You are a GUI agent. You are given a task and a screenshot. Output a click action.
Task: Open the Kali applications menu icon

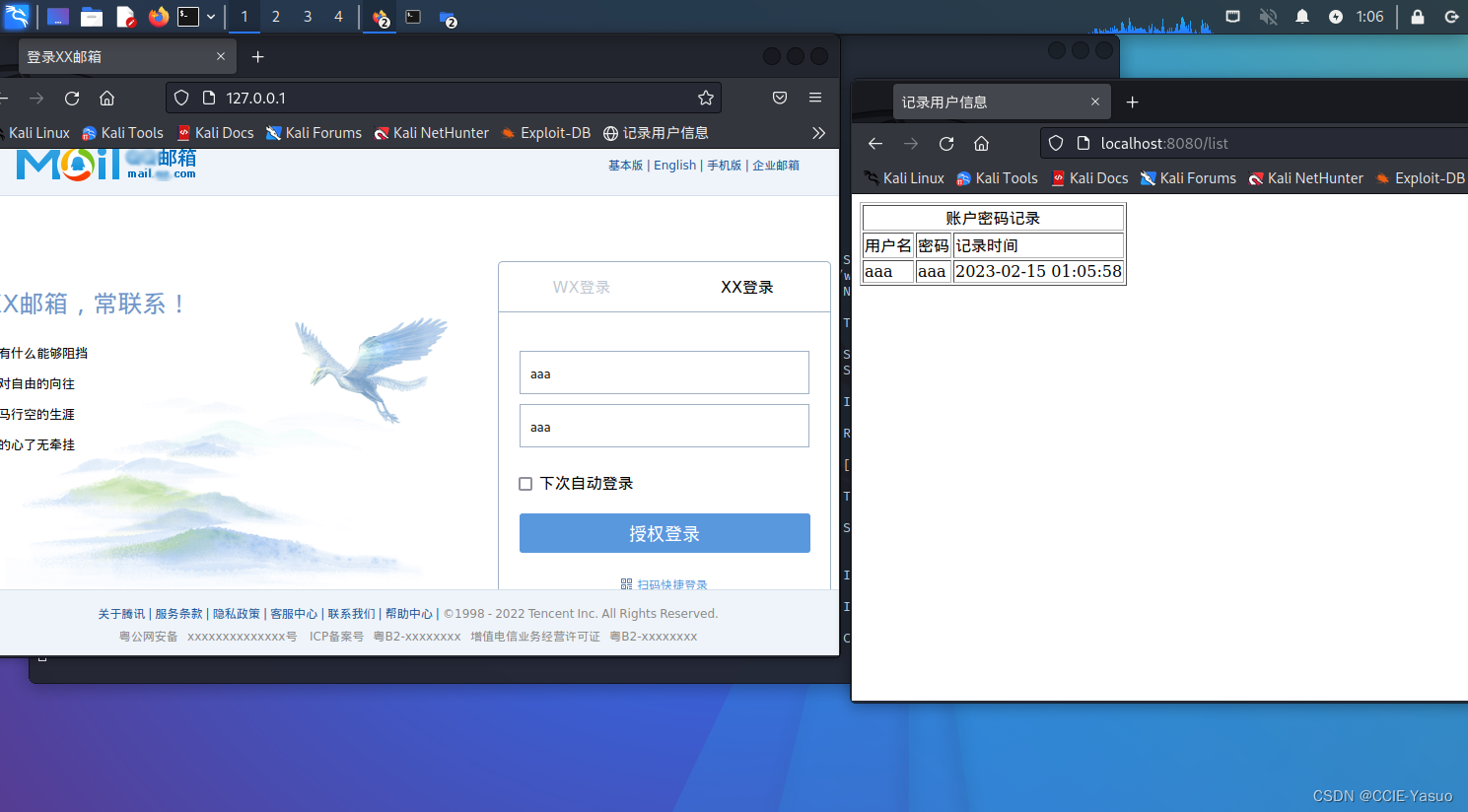17,17
